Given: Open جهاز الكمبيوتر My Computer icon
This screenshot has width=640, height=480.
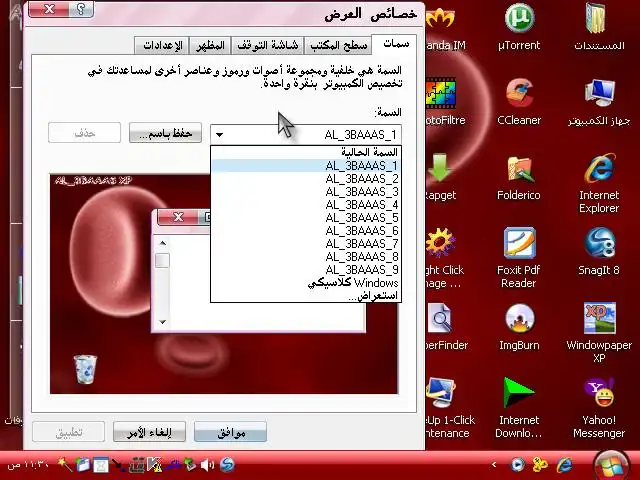Looking at the screenshot, I should tap(599, 102).
